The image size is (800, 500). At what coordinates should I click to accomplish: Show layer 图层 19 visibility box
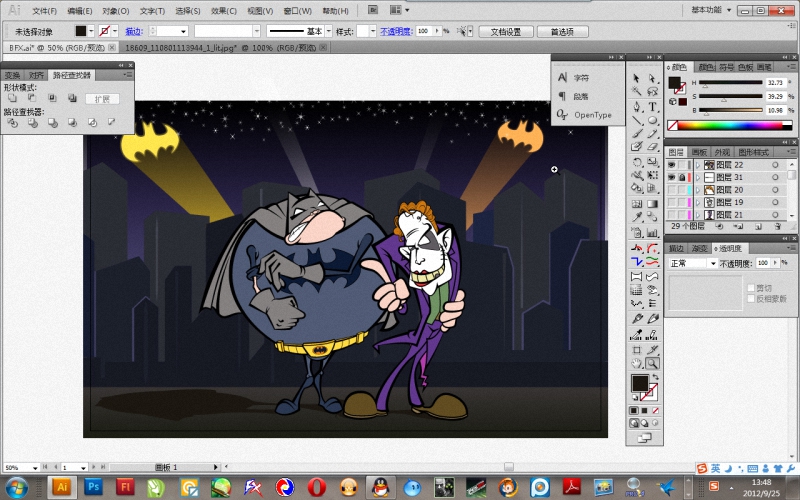[x=671, y=202]
